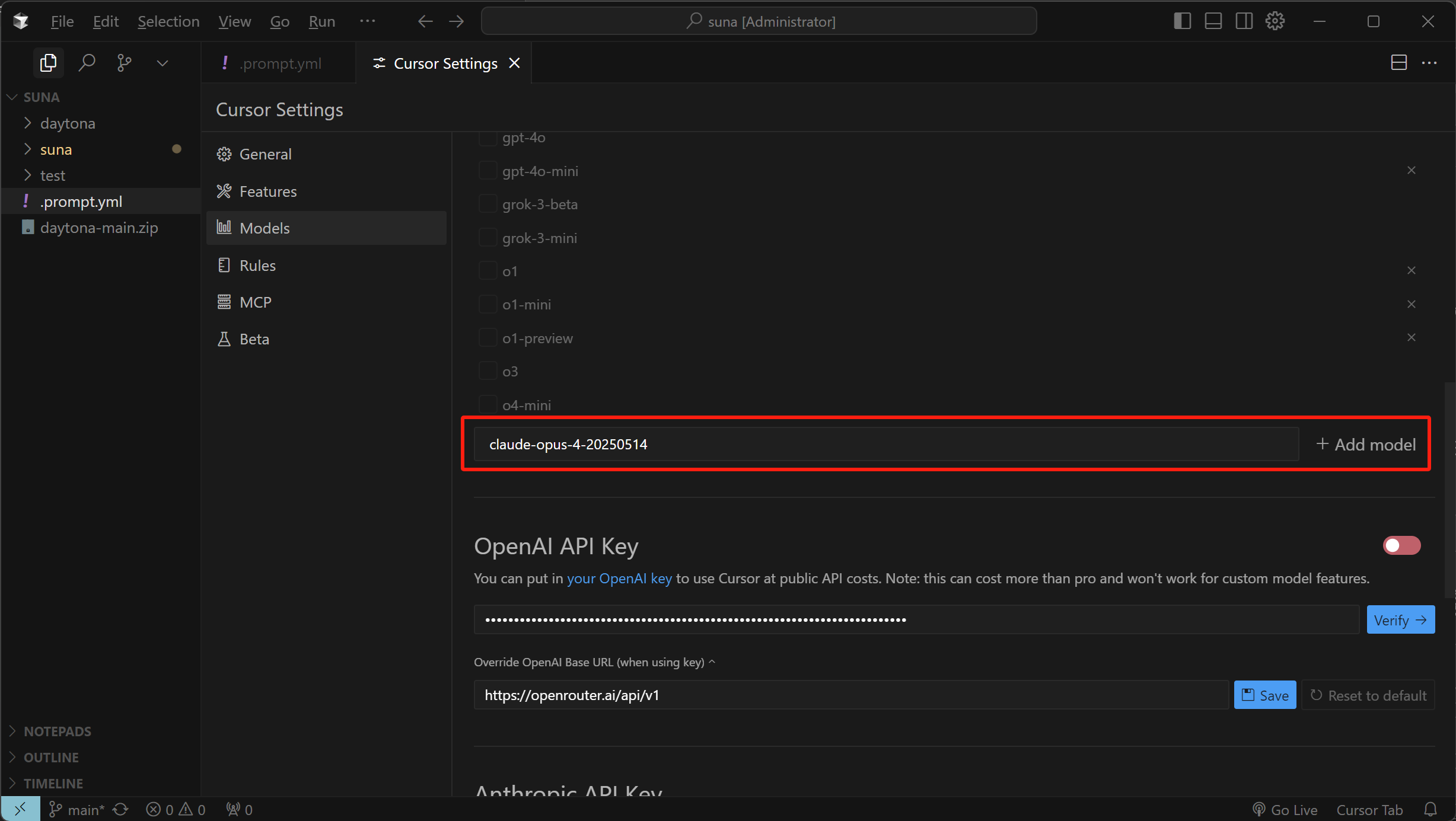The height and width of the screenshot is (821, 1456).
Task: Show errors and warnings count
Action: [176, 810]
